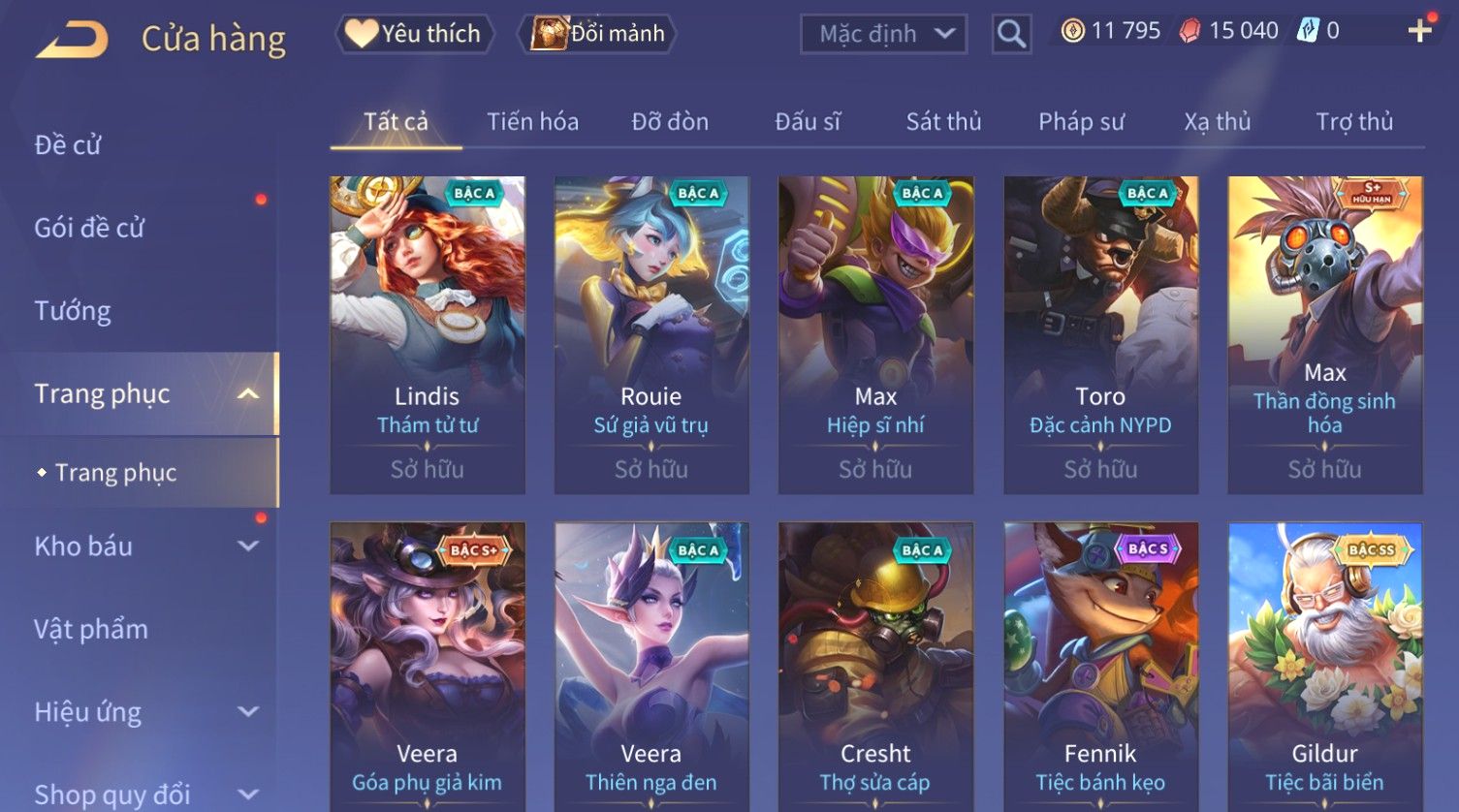The image size is (1459, 812).
Task: Select Toro Đặc cảnh NYPD skin card
Action: tap(1100, 335)
